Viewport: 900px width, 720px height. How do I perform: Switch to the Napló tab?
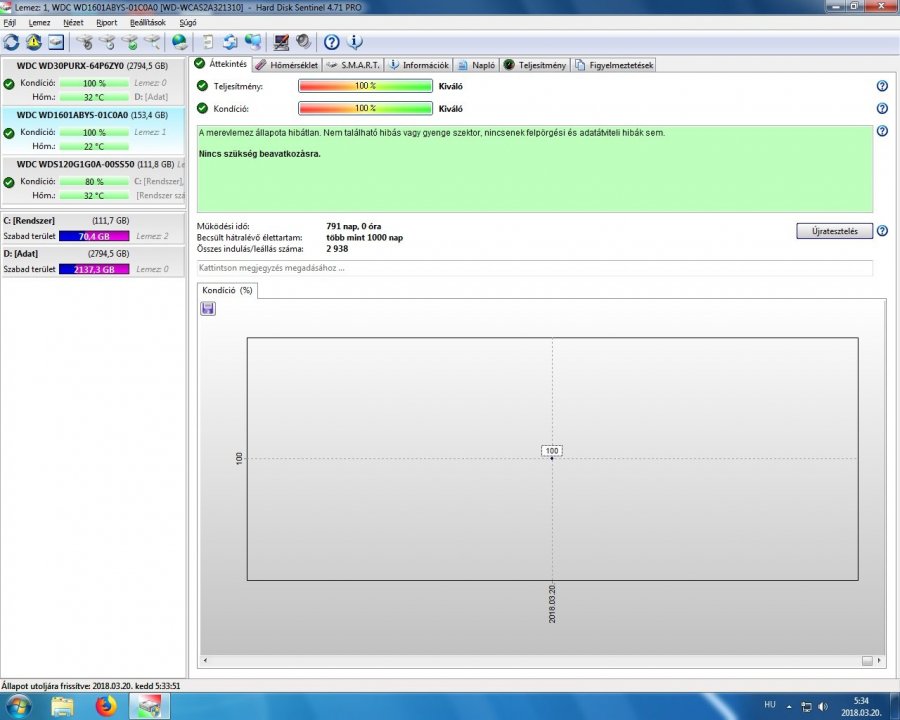476,65
